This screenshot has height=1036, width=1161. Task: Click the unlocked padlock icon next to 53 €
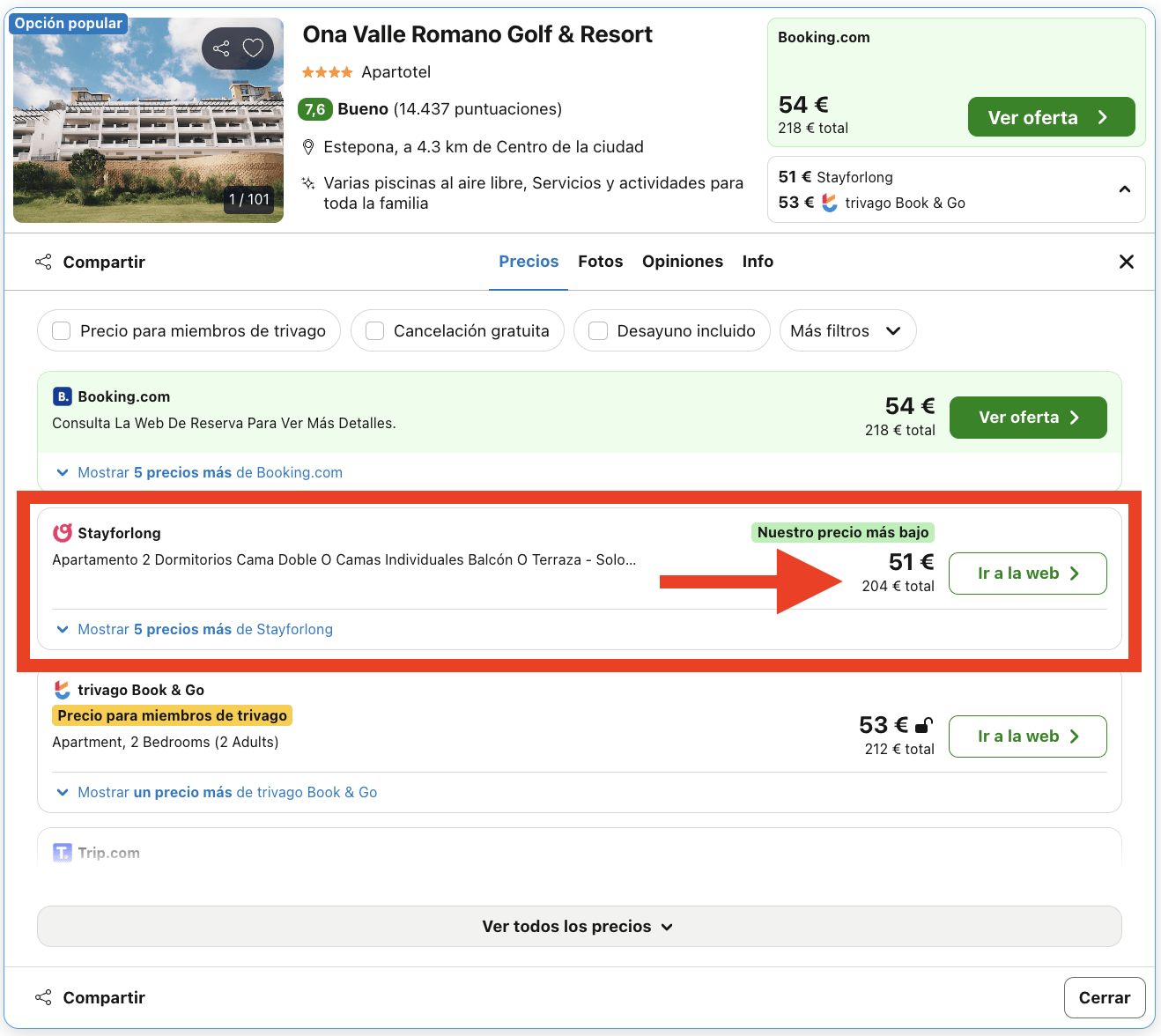pyautogui.click(x=924, y=725)
